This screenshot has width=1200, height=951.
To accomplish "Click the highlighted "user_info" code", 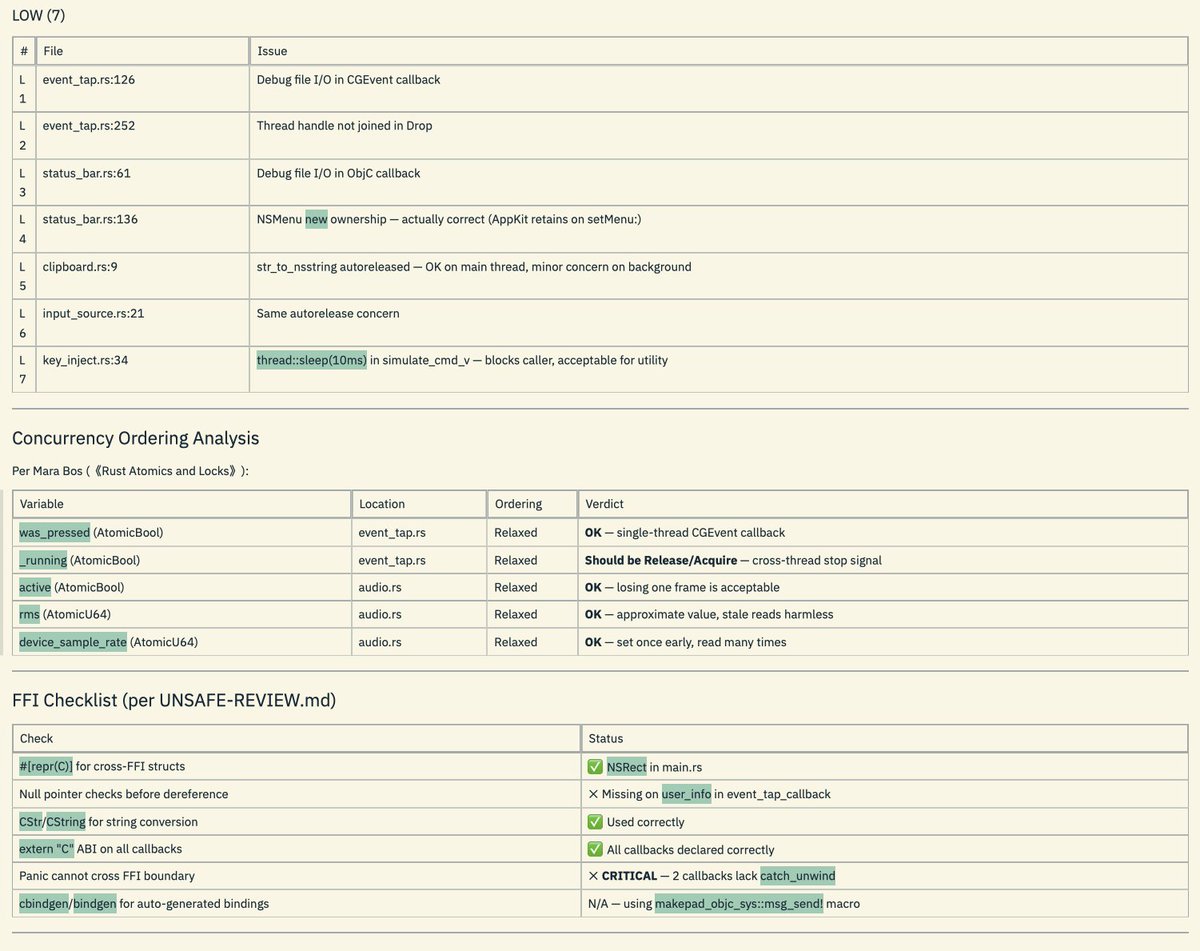I will [x=686, y=794].
